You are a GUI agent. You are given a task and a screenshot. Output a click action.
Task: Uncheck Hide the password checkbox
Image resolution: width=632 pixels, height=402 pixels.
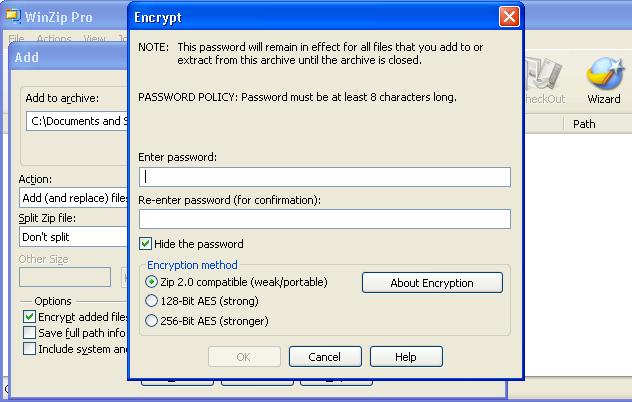(x=145, y=244)
